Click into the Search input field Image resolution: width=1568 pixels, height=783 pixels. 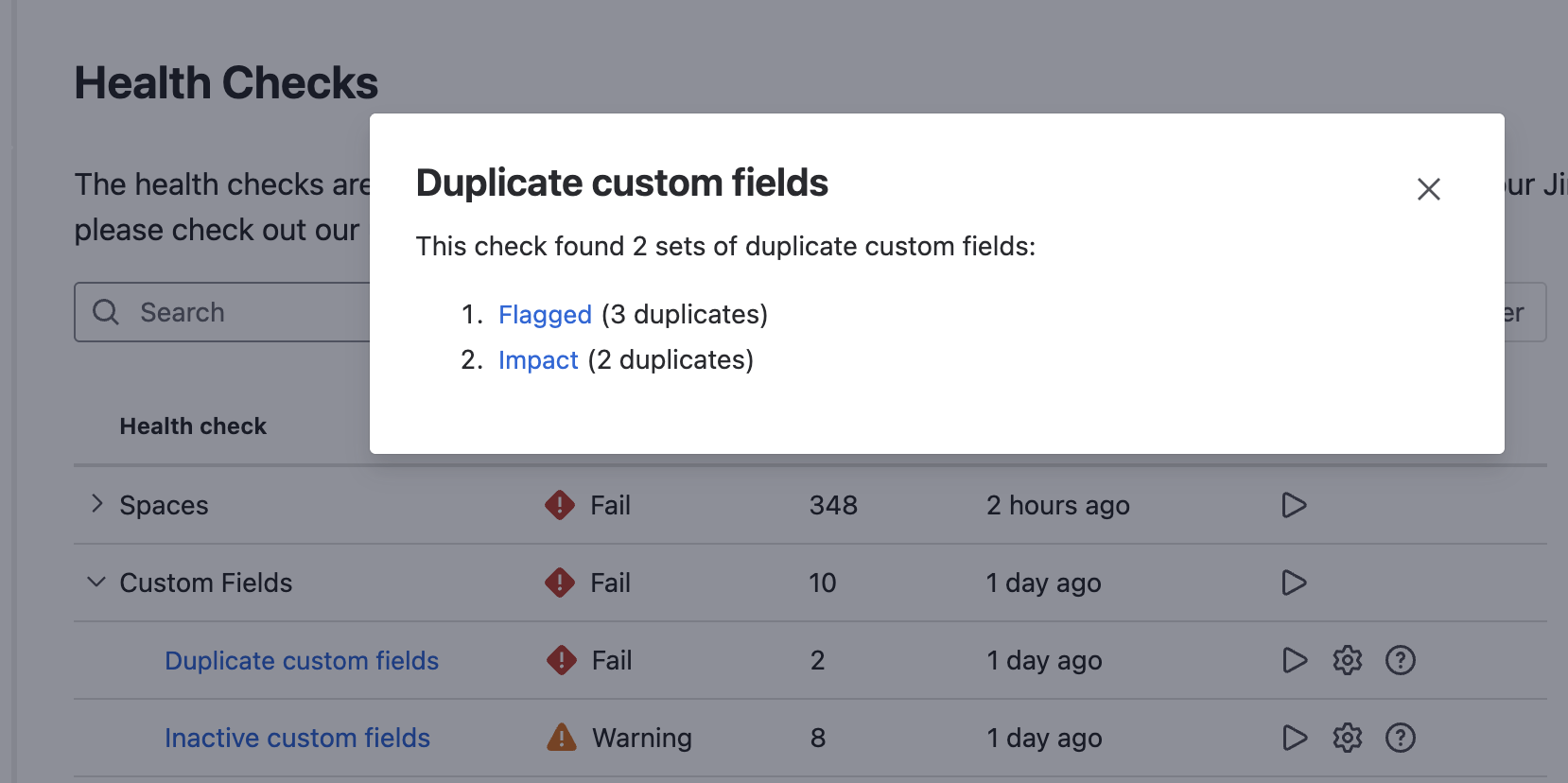coord(246,312)
